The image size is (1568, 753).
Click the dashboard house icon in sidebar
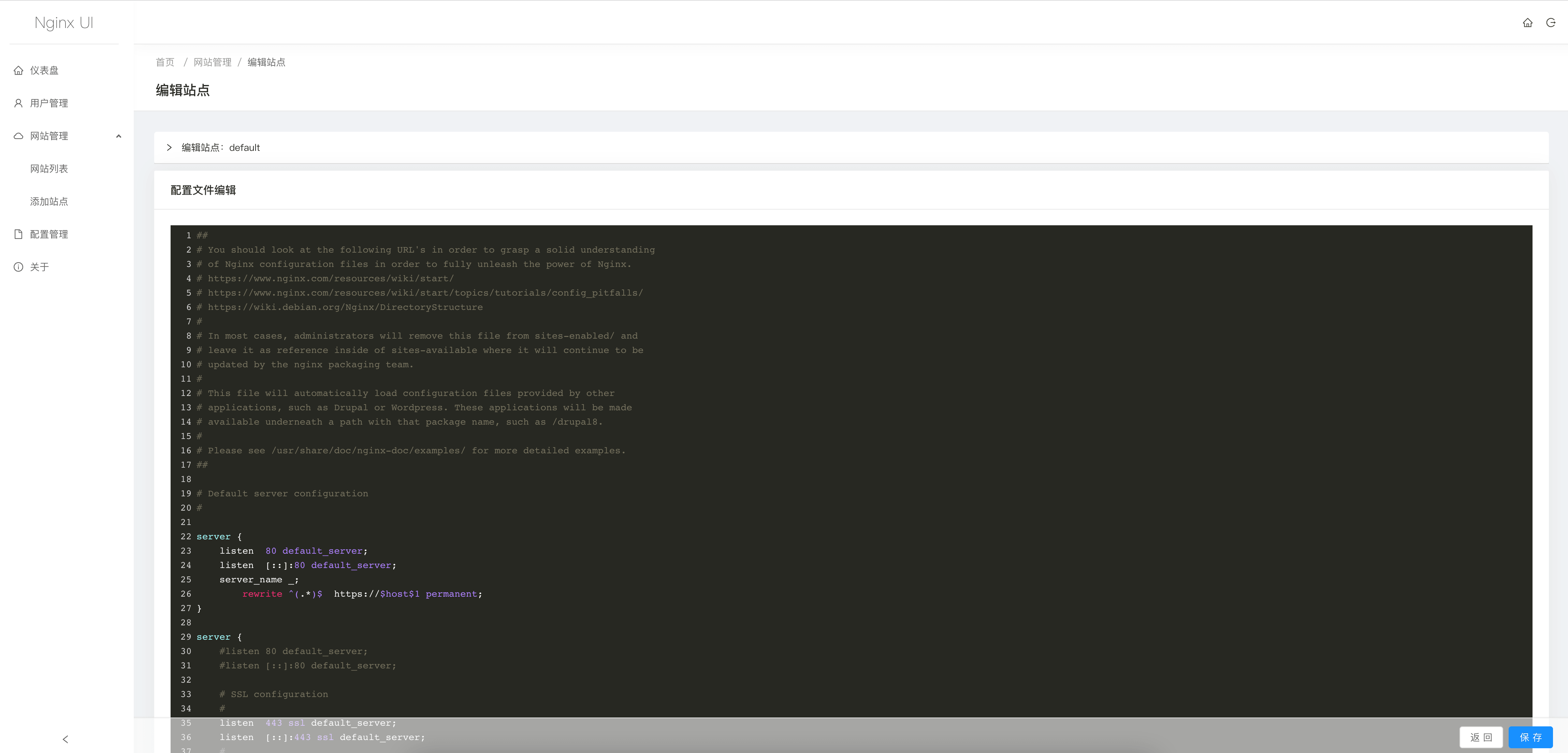pyautogui.click(x=18, y=71)
